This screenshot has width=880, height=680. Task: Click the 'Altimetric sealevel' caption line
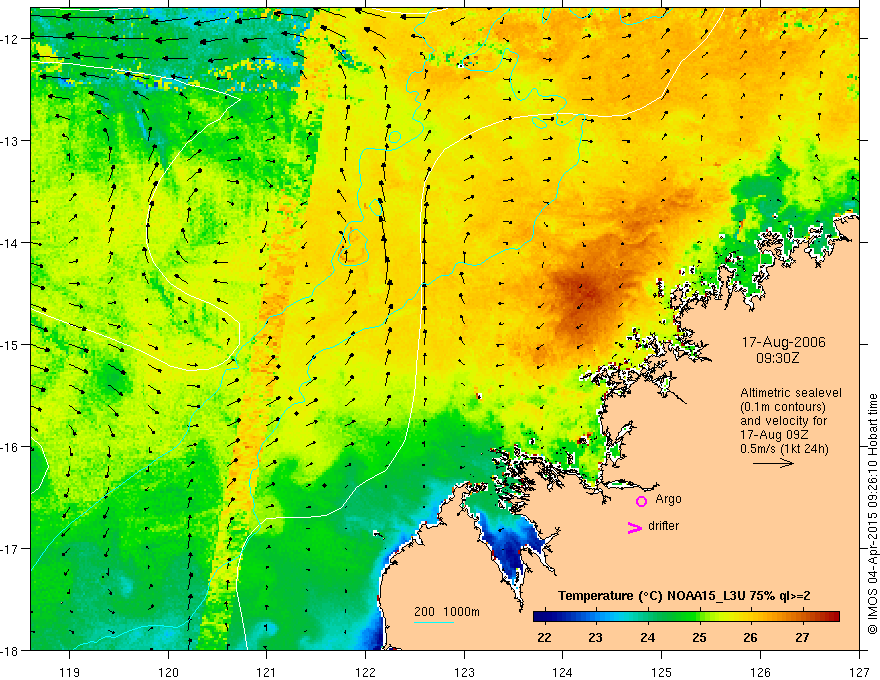tap(791, 393)
